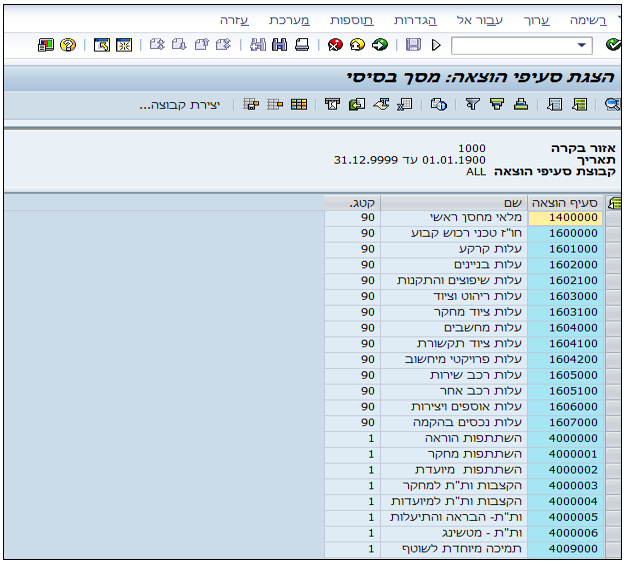Click the Generate Shortcut icon
This screenshot has width=627, height=564.
point(102,44)
